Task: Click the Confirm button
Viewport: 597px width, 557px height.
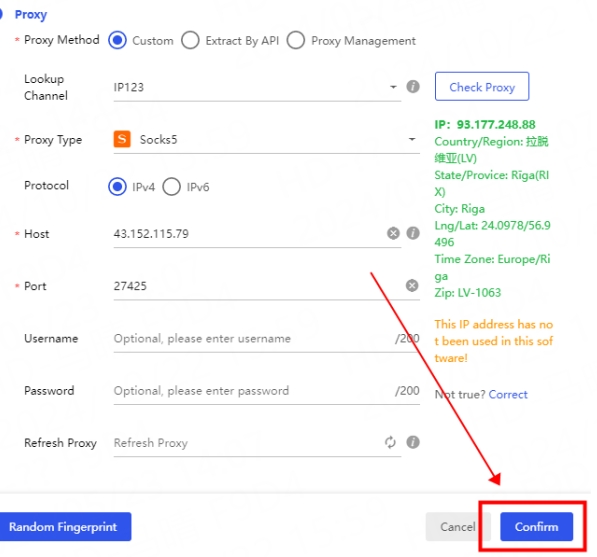Action: coord(536,527)
